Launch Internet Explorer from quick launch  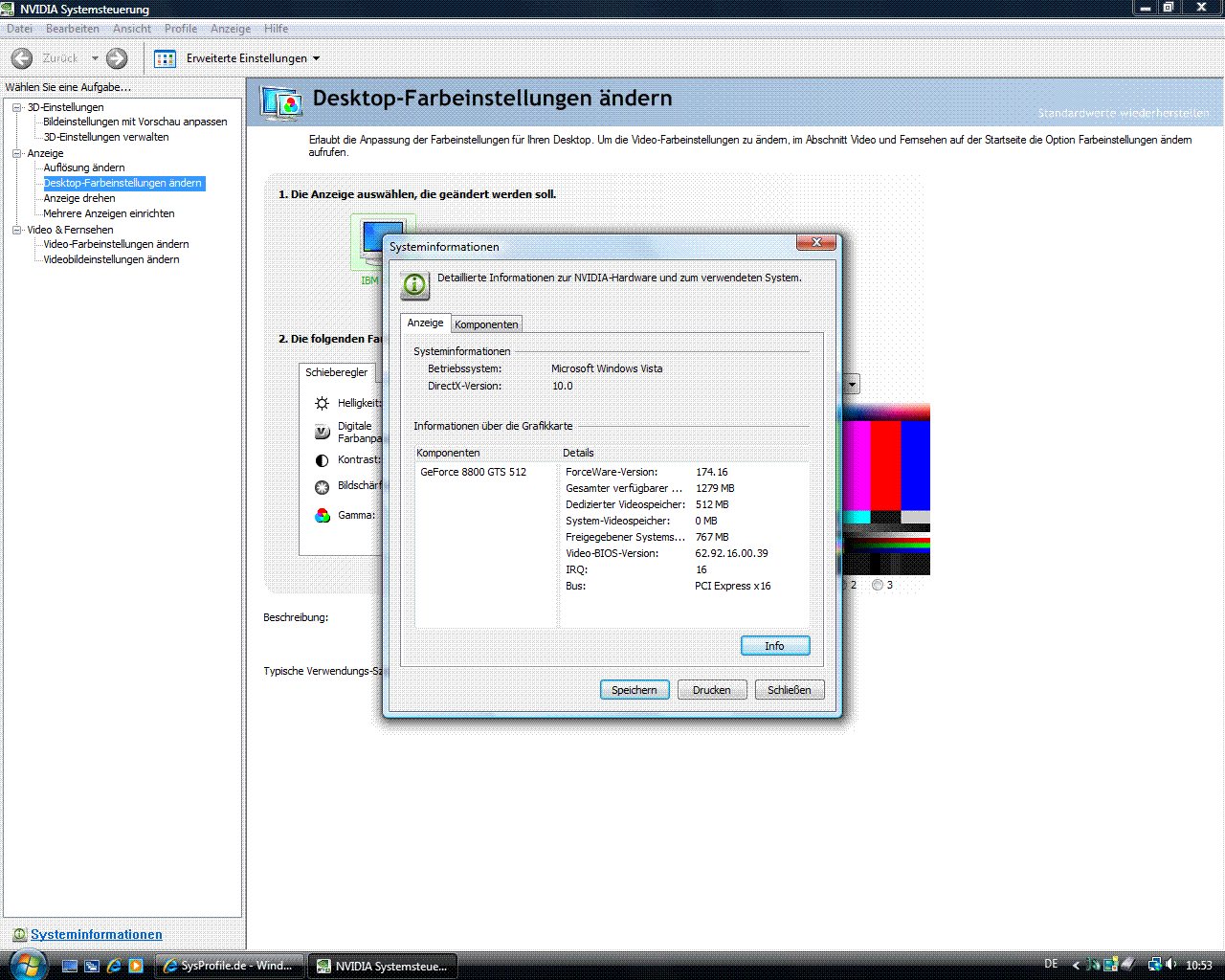(114, 966)
